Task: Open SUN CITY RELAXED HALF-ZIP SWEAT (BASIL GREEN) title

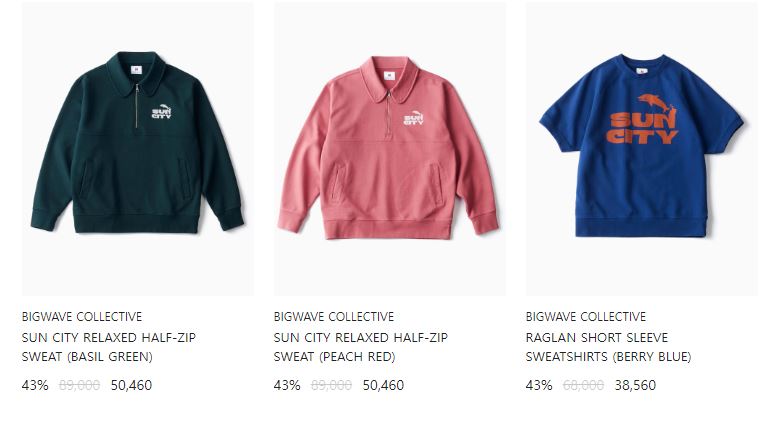Action: click(x=109, y=347)
